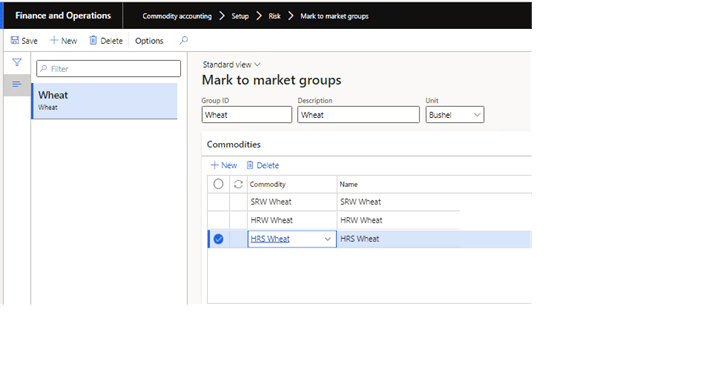This screenshot has width=715, height=378.
Task: Click the HRW Wheat name cell
Action: [x=399, y=220]
